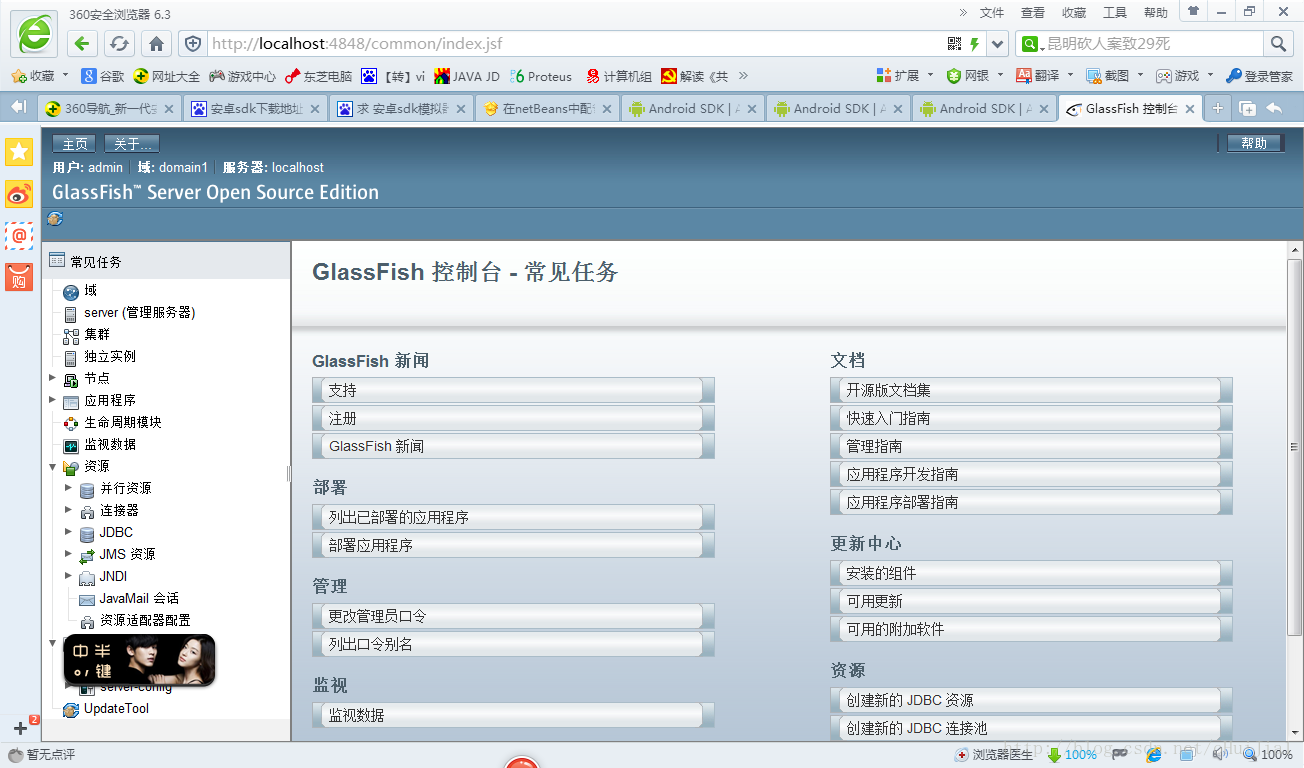Screen dimensions: 1304x768
Task: Click the QR code icon in address bar
Action: pyautogui.click(x=954, y=44)
